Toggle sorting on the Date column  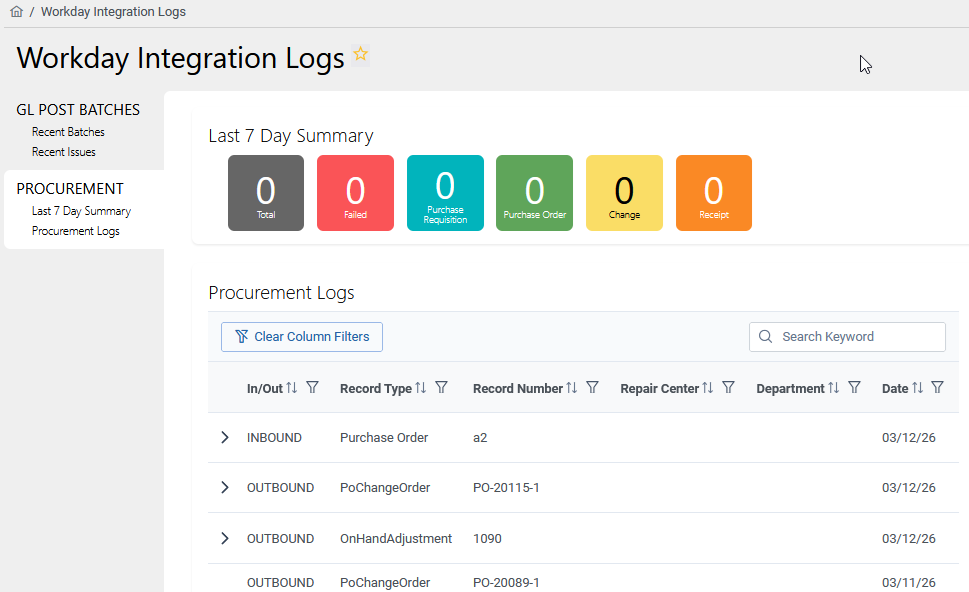(x=915, y=387)
